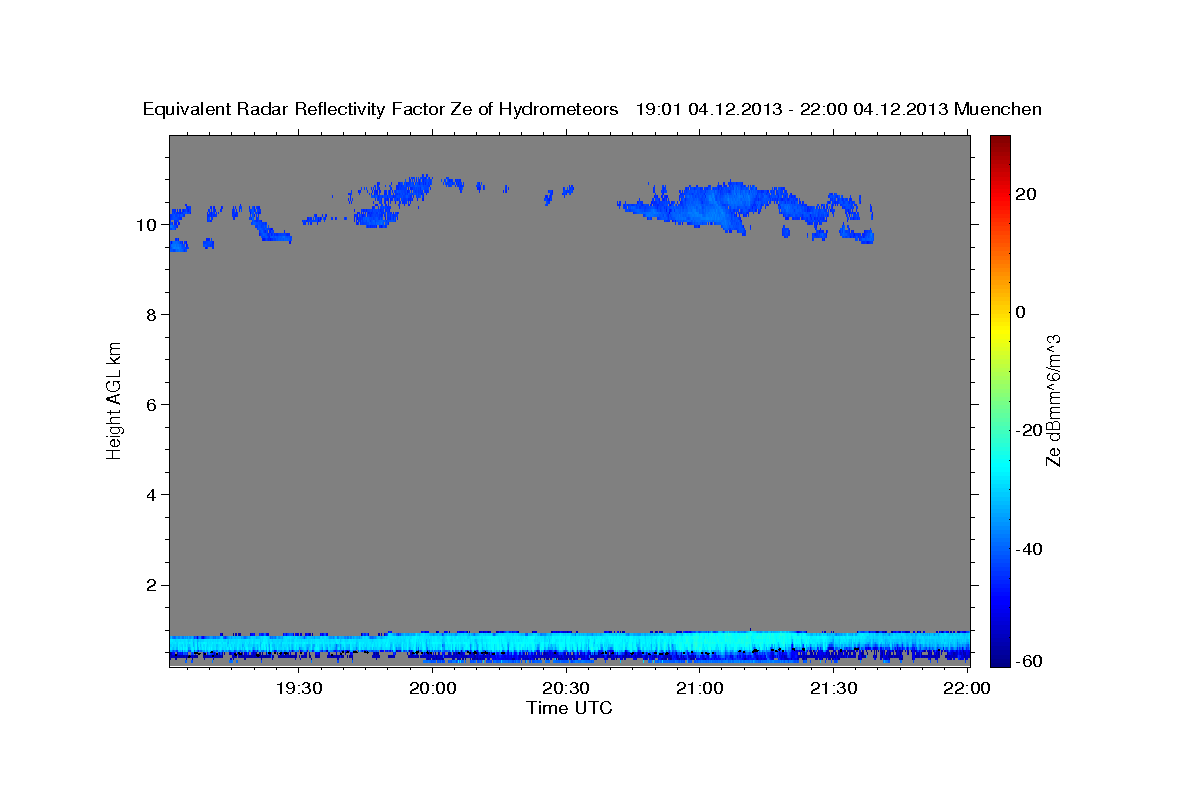
Task: Select the date range '19:01 04.12.2013 - 22:00 04.12.2013'
Action: 792,109
